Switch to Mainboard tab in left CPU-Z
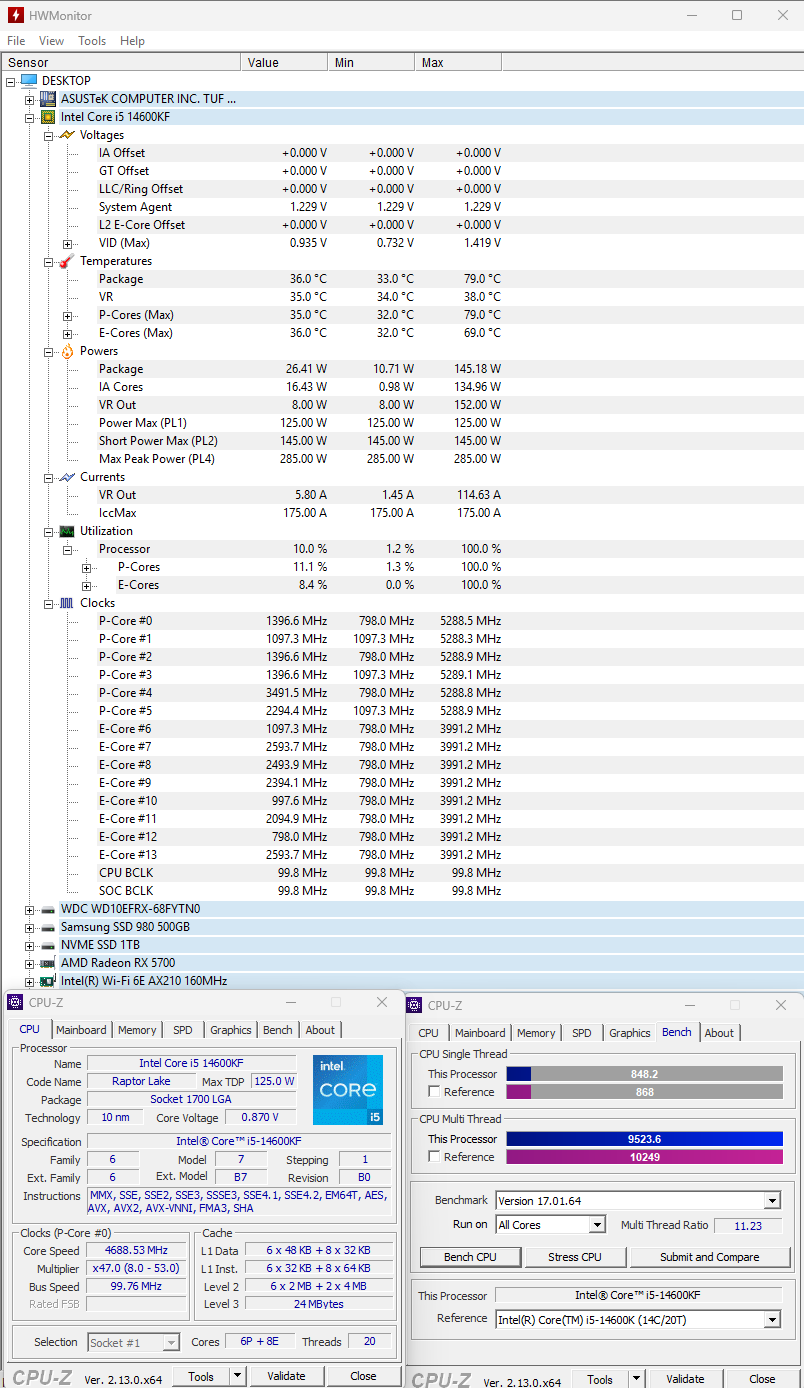This screenshot has width=804, height=1388. (x=81, y=1030)
